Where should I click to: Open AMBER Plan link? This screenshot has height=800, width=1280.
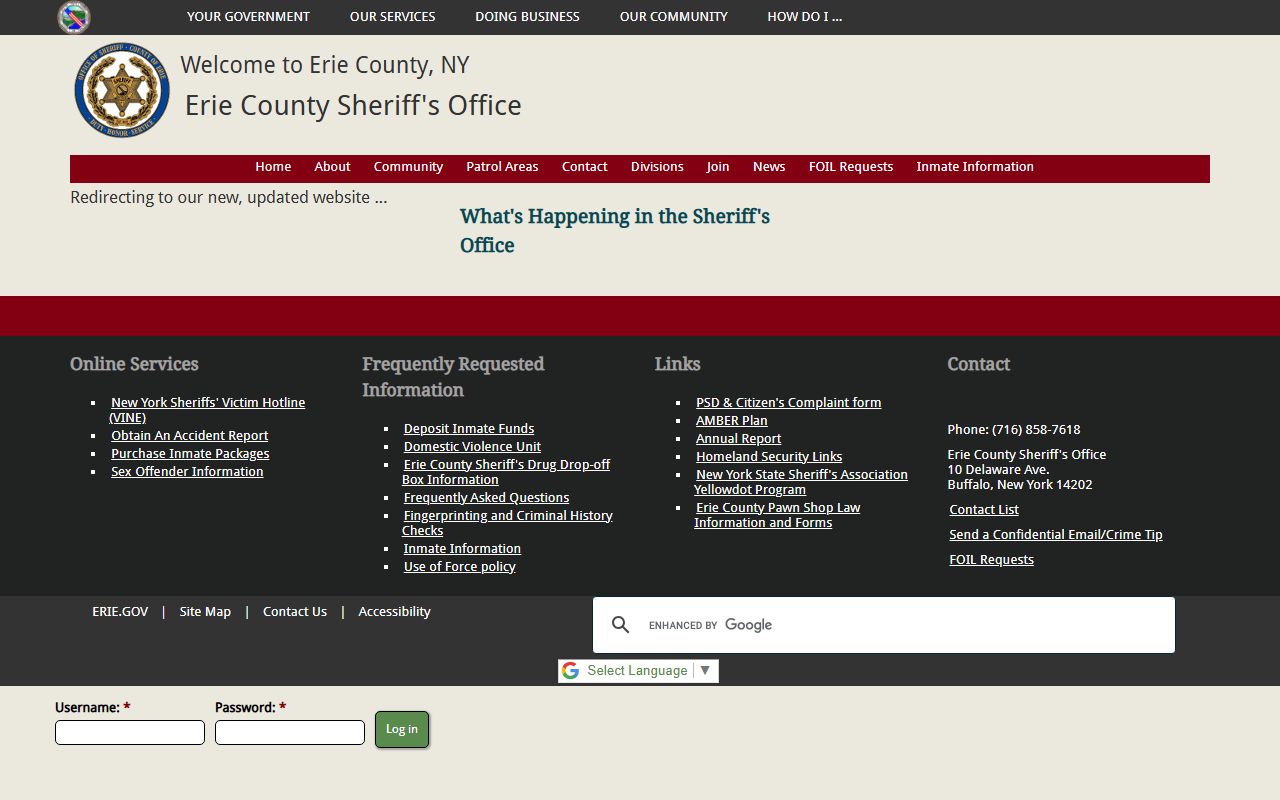coord(732,421)
